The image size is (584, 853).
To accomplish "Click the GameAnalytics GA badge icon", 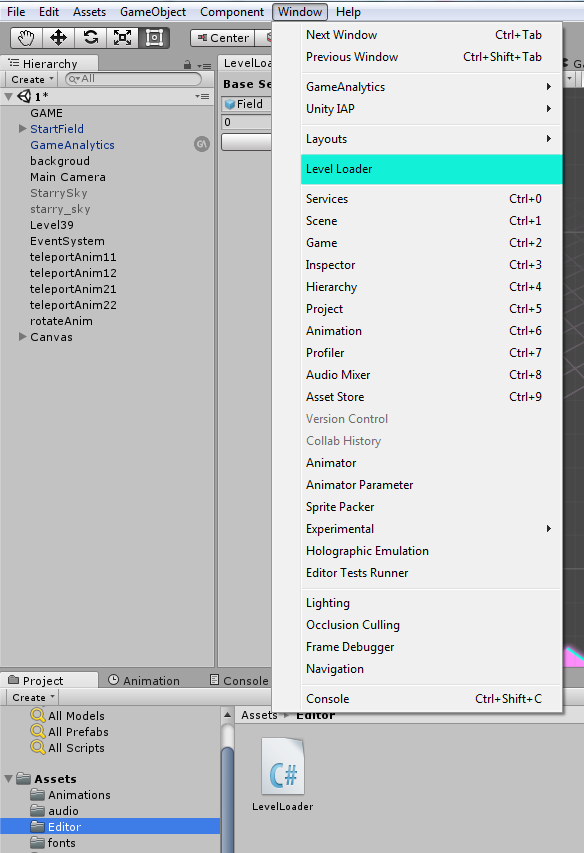I will point(202,144).
